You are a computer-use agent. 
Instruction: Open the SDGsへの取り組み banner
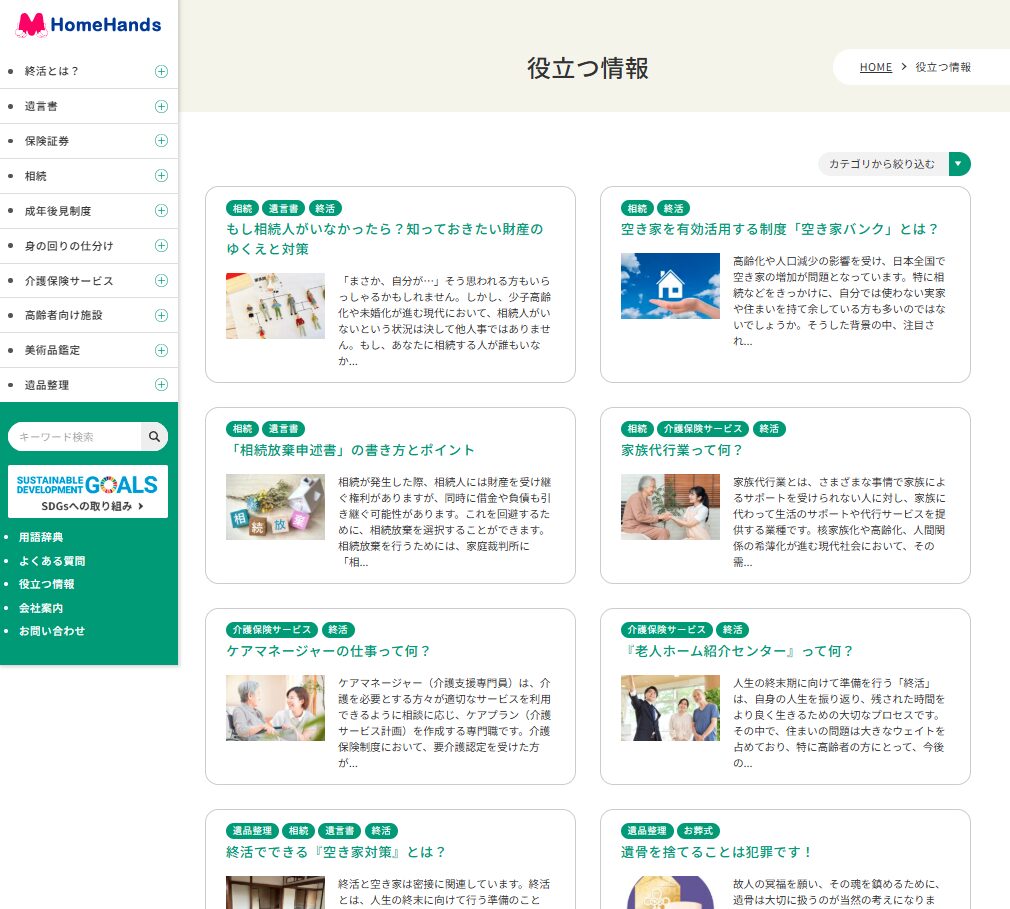pos(88,492)
